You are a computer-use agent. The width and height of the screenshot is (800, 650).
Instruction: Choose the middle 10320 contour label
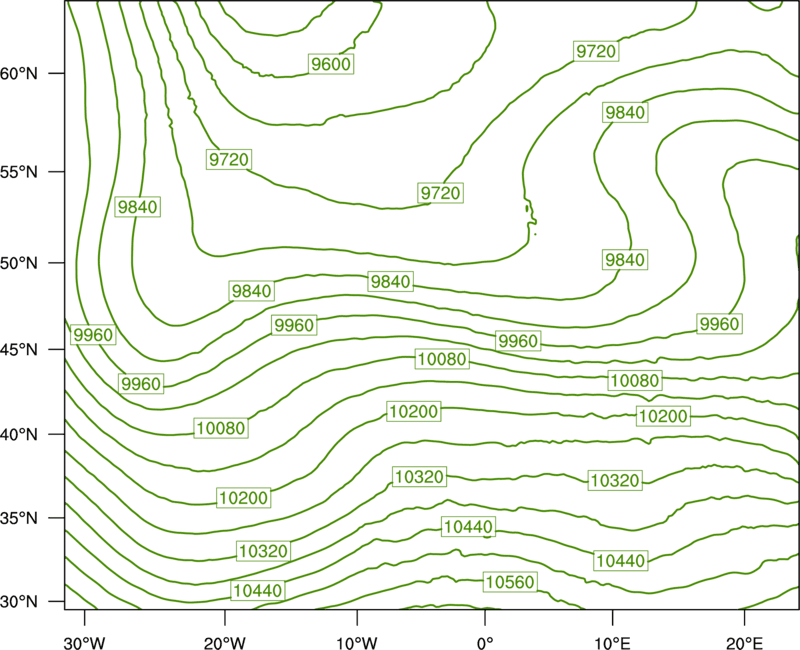click(x=420, y=477)
